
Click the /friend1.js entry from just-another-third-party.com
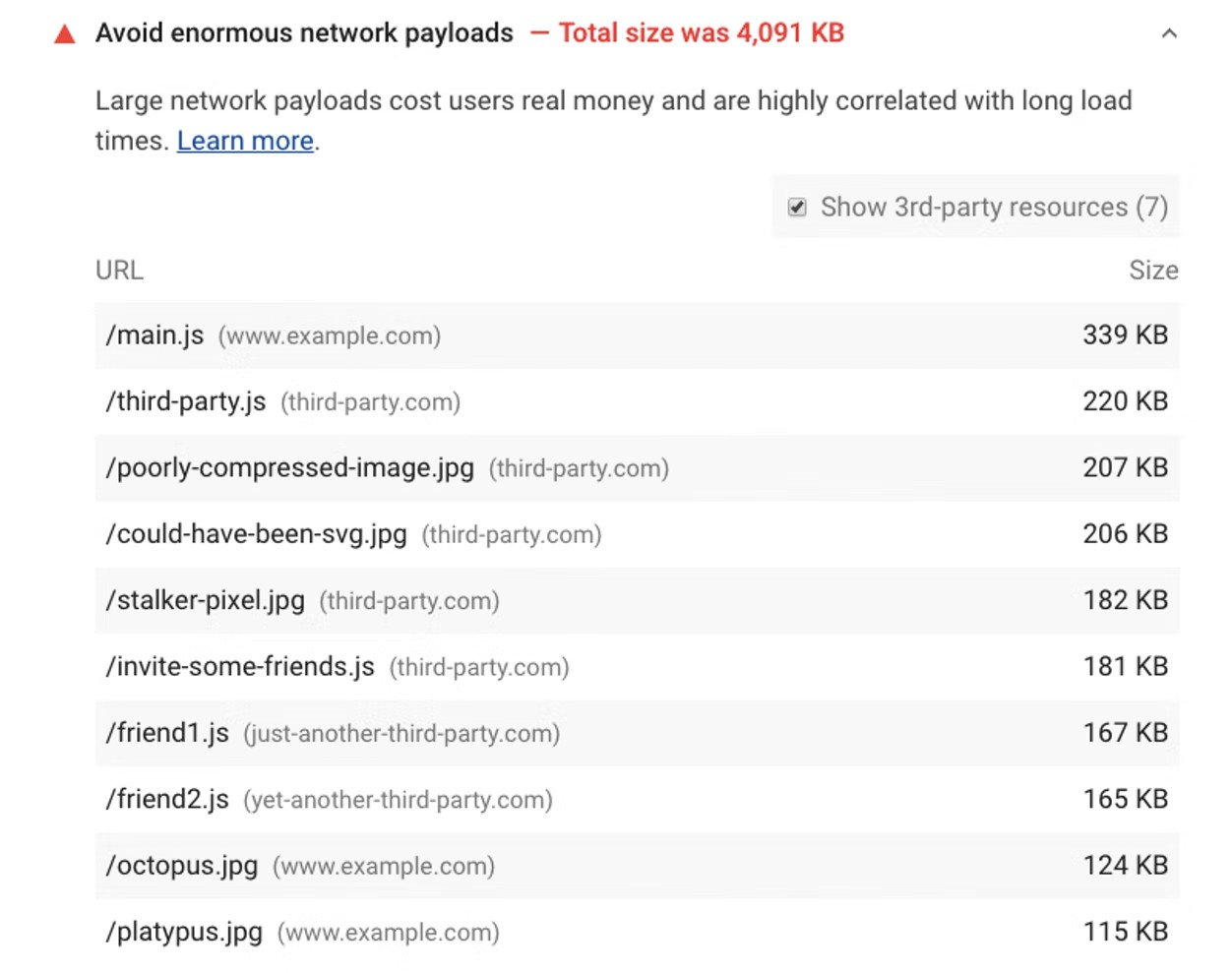click(167, 733)
